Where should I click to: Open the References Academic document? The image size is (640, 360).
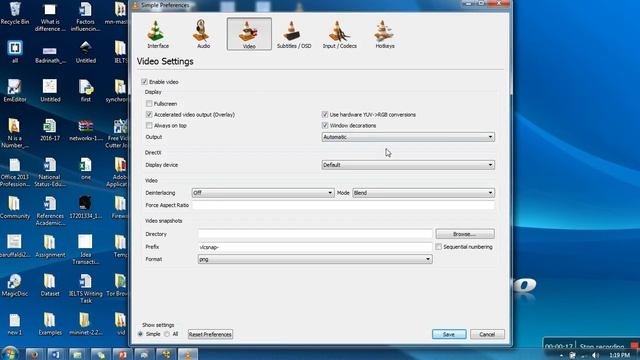pos(50,211)
